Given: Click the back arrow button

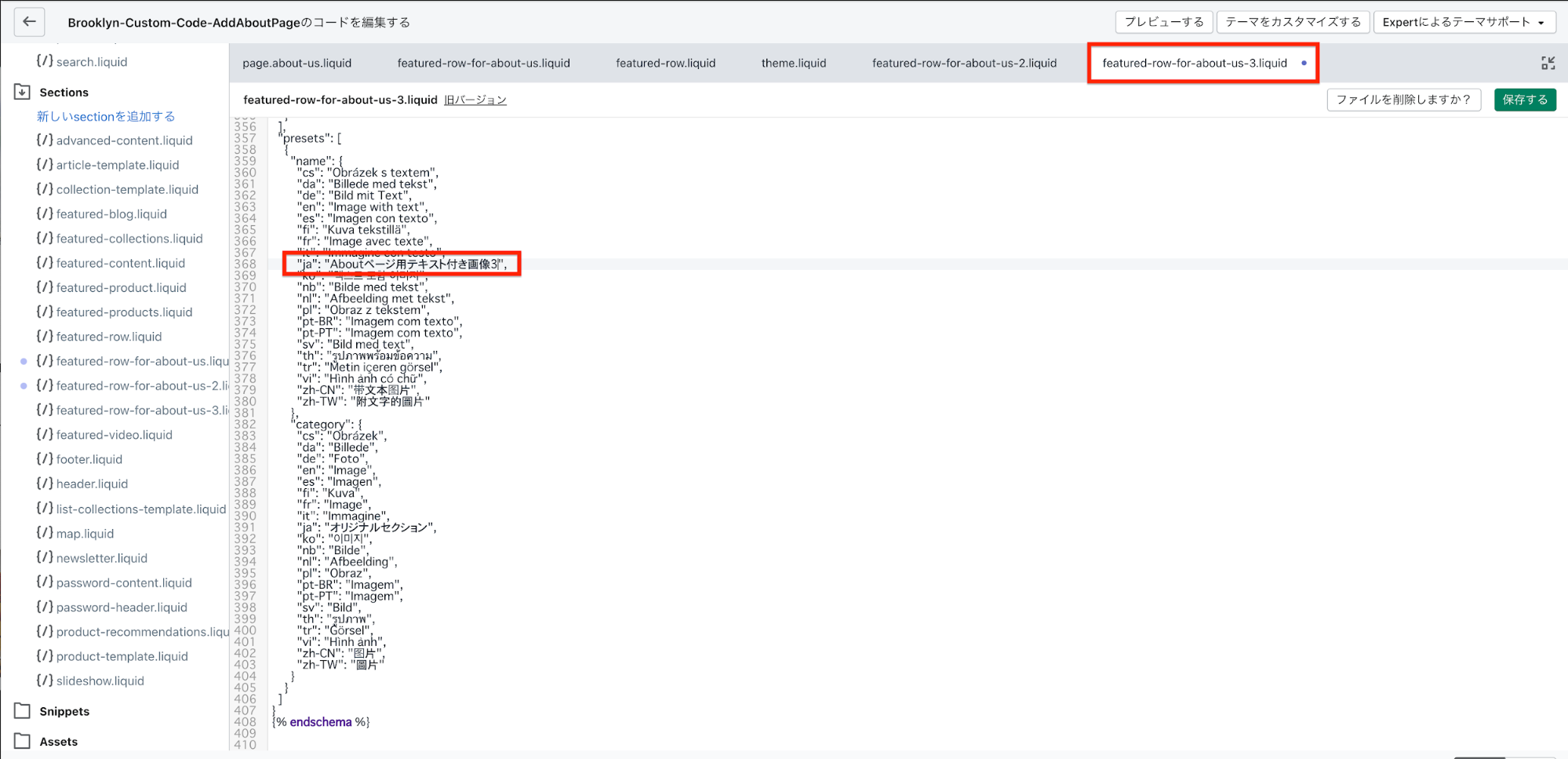Looking at the screenshot, I should pos(29,22).
